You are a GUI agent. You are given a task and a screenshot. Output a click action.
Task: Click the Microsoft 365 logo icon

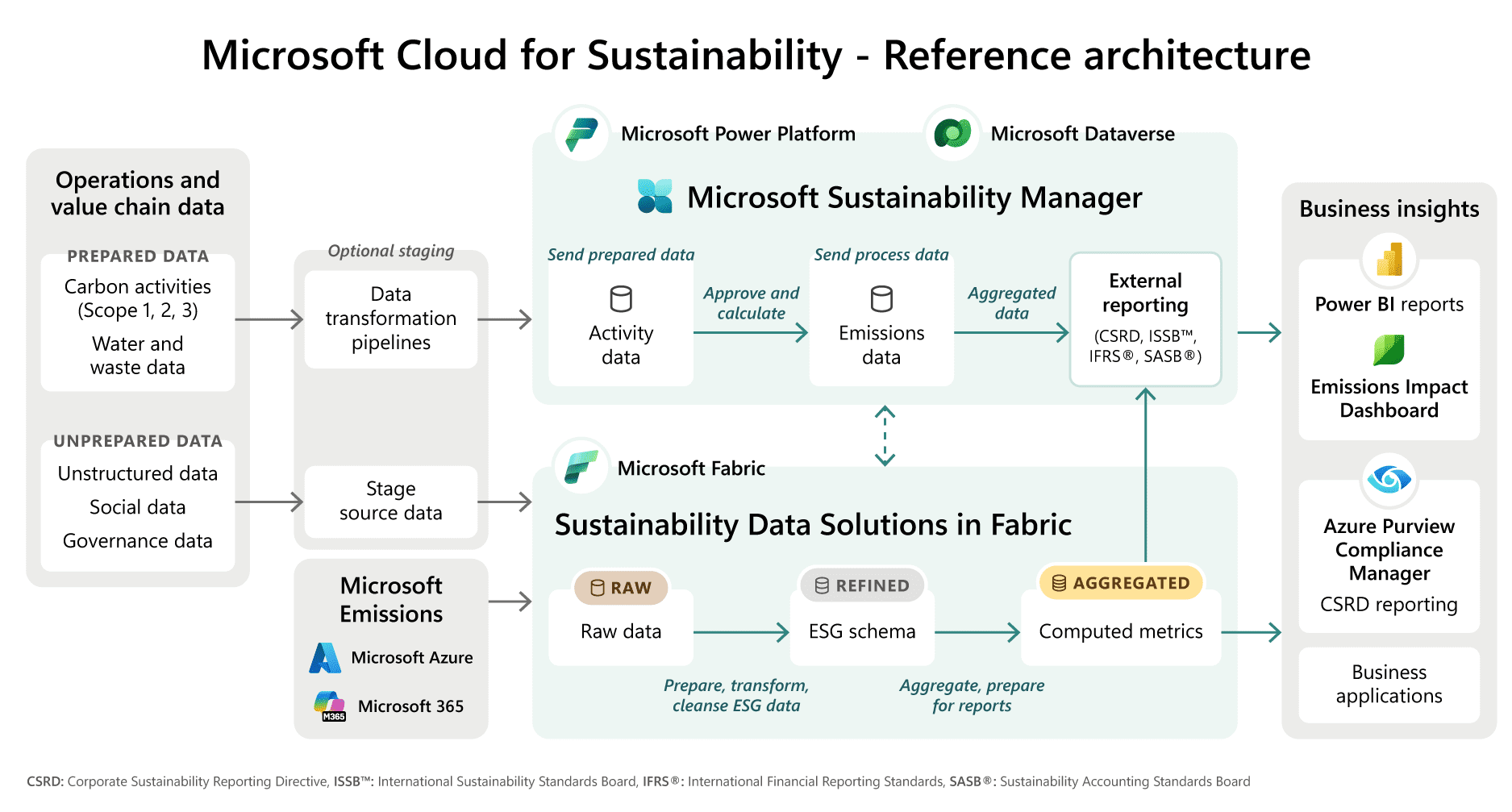tap(329, 706)
